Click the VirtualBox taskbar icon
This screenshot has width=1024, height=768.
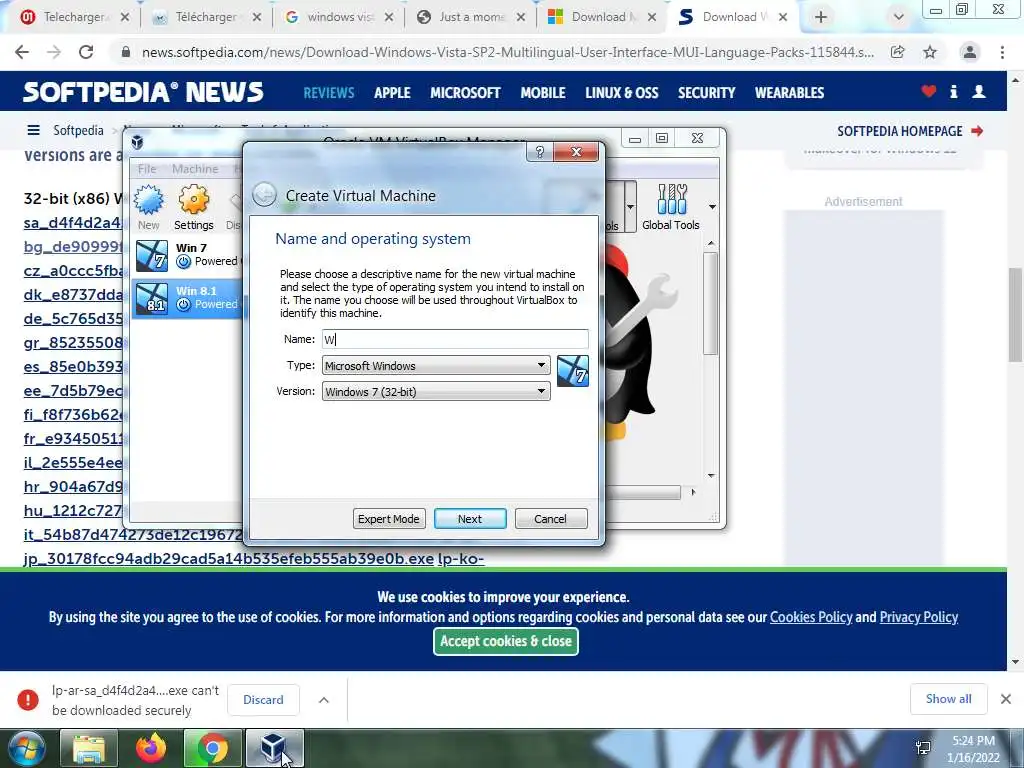[274, 748]
